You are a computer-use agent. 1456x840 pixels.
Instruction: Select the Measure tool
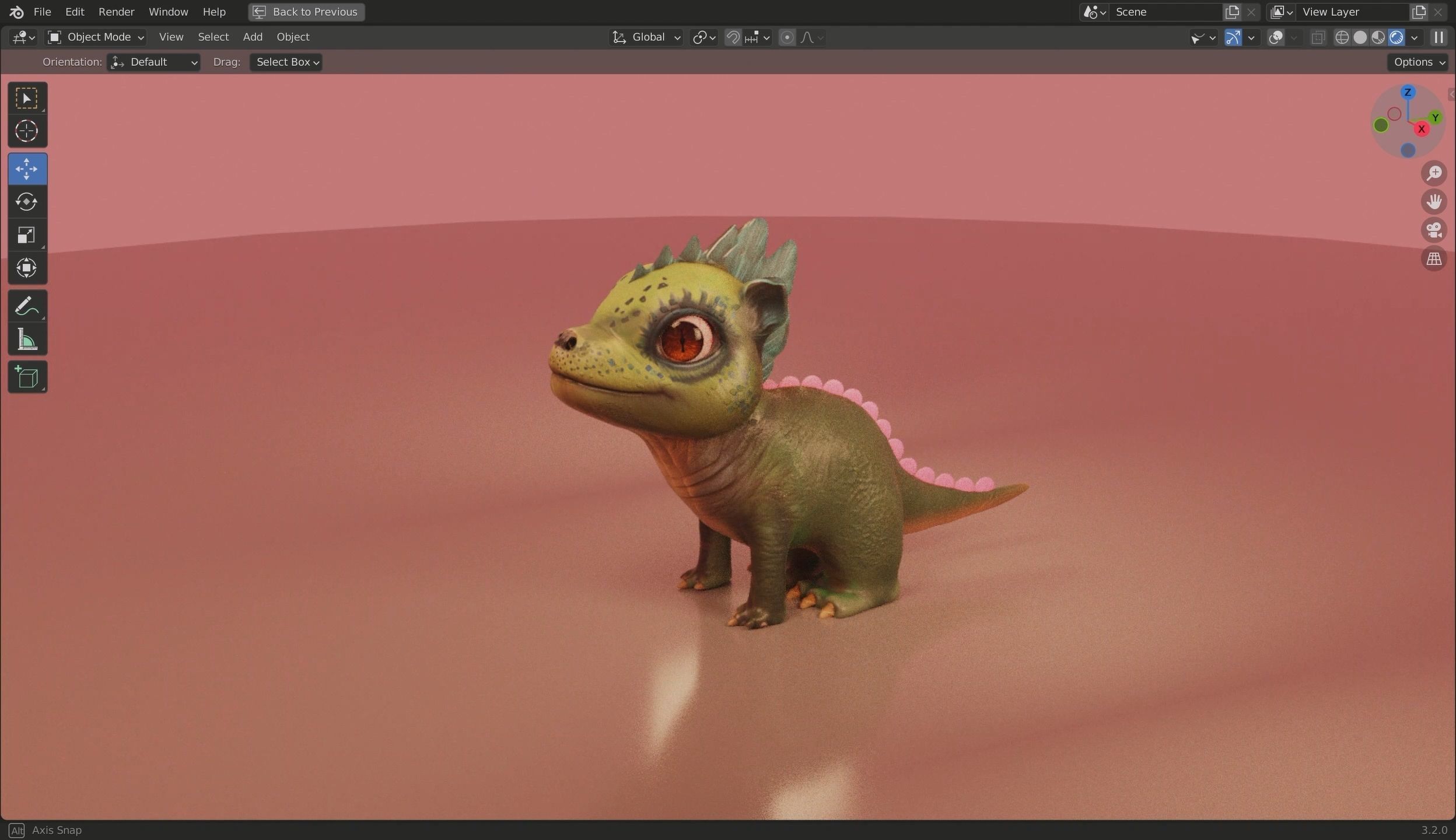point(27,339)
